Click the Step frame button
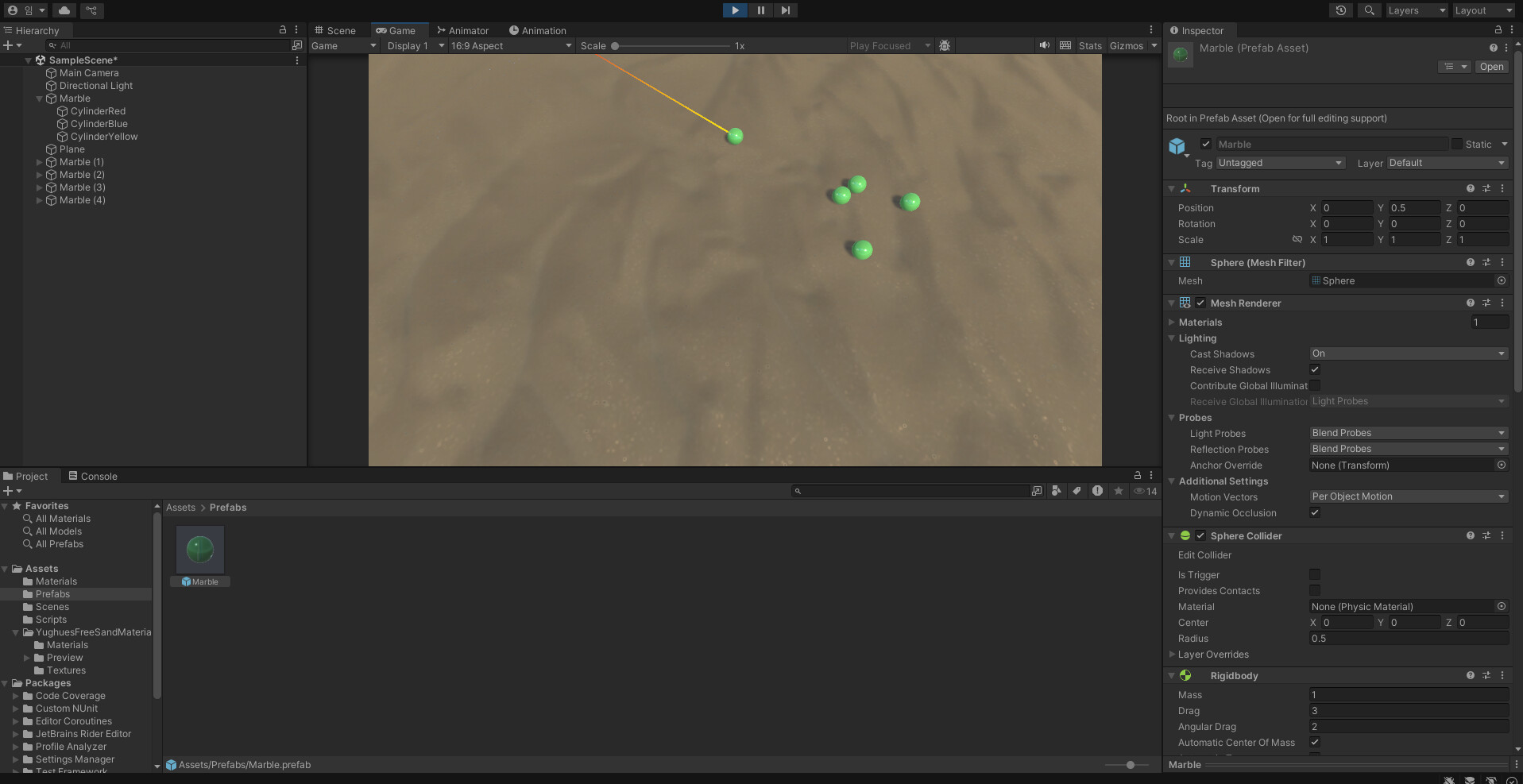The width and height of the screenshot is (1523, 784). [x=785, y=10]
